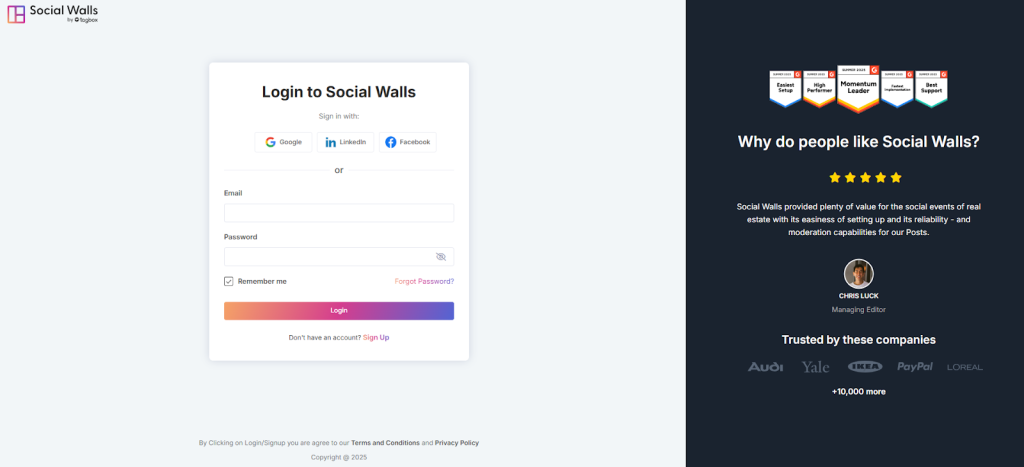Open the Forgot Password link
Viewport: 1024px width, 467px height.
[x=424, y=281]
